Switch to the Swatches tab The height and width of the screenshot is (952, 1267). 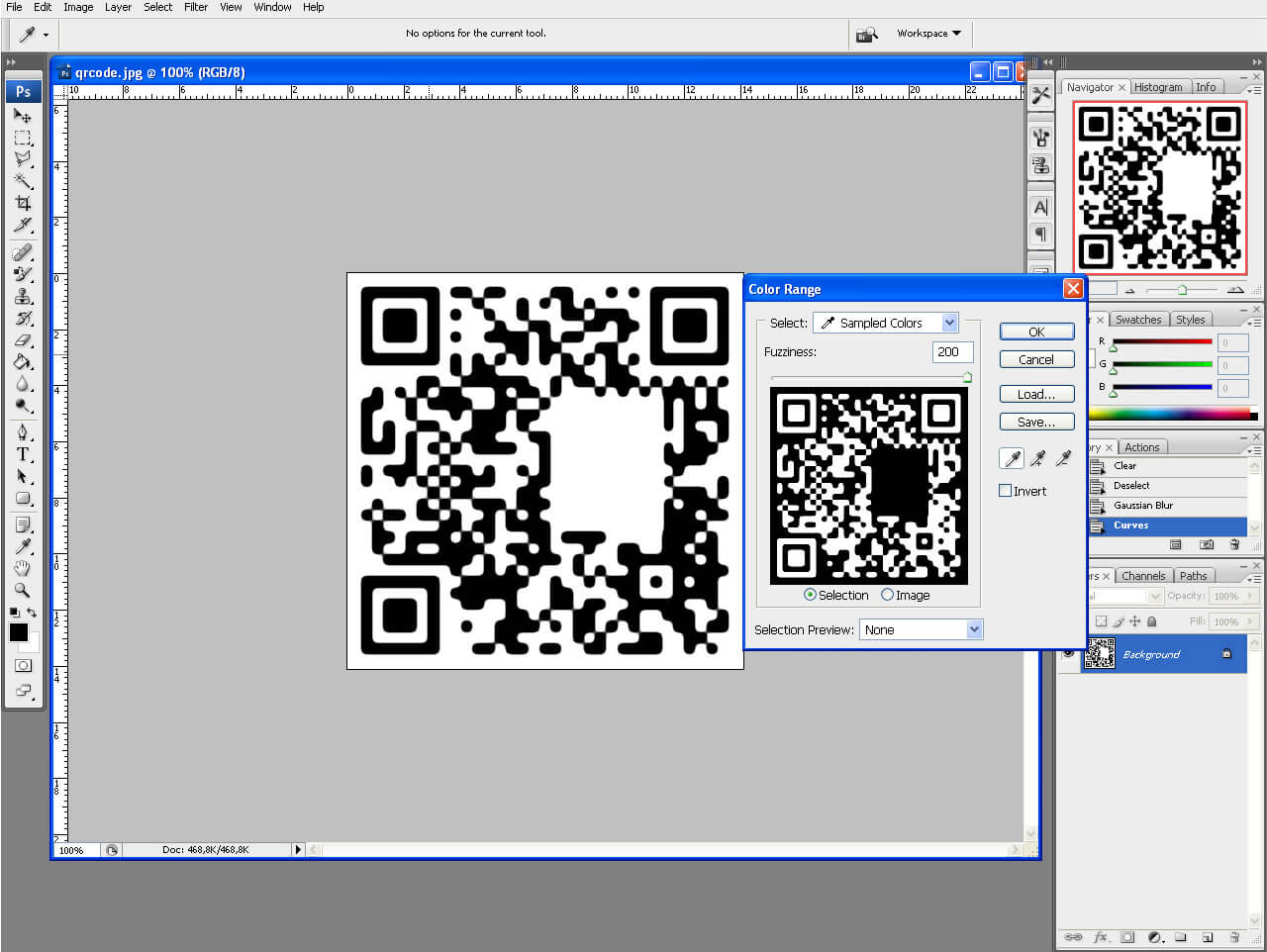1137,320
